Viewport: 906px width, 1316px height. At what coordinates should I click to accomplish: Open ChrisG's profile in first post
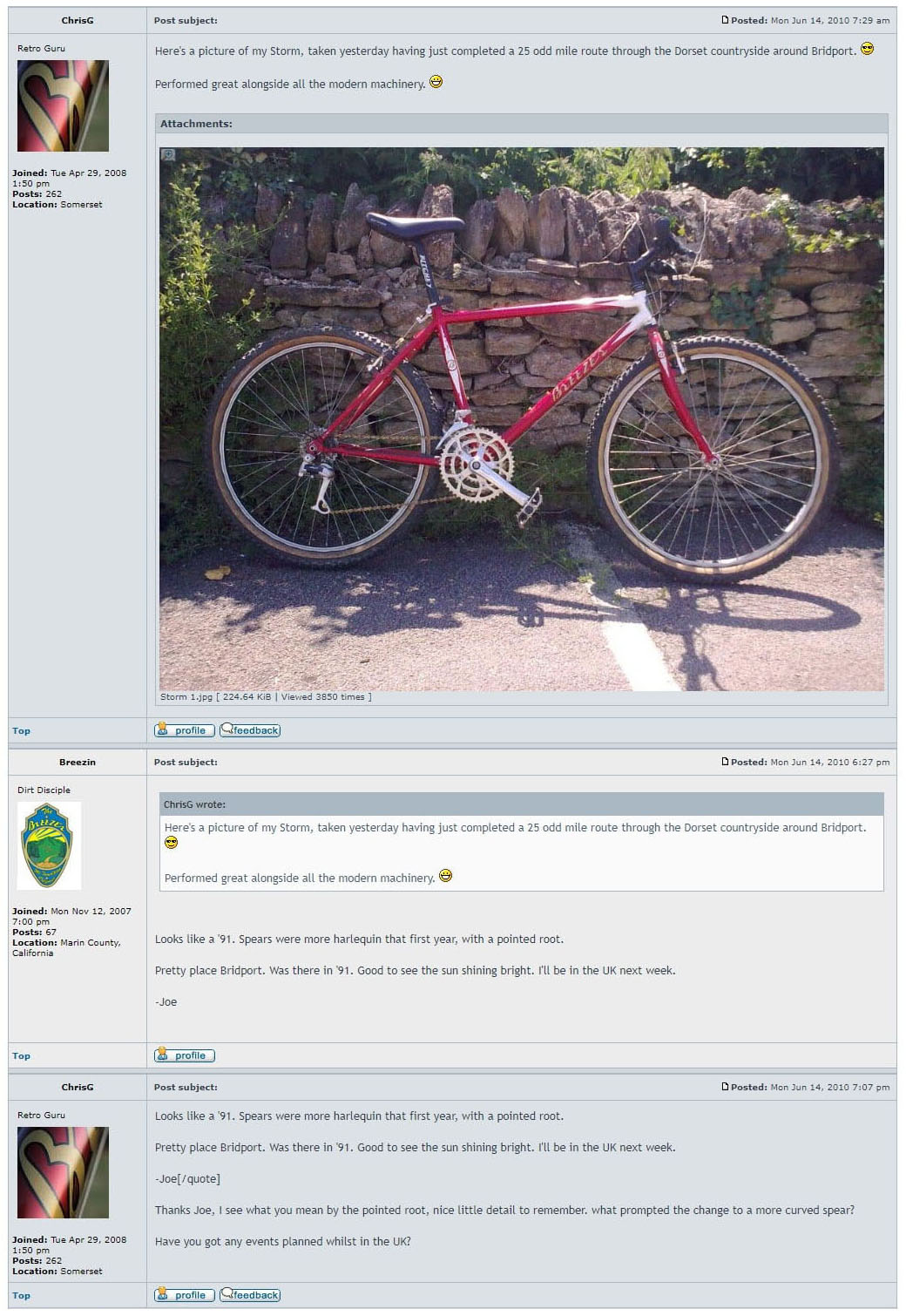click(185, 730)
